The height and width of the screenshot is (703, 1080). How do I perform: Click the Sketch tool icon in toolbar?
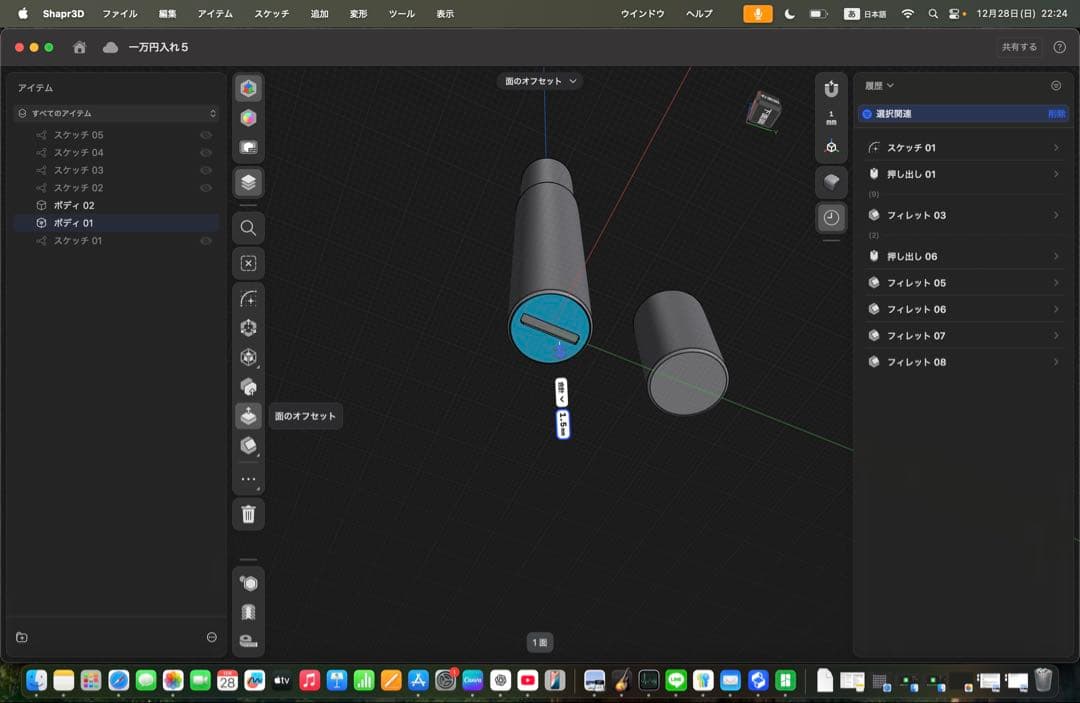(x=248, y=298)
